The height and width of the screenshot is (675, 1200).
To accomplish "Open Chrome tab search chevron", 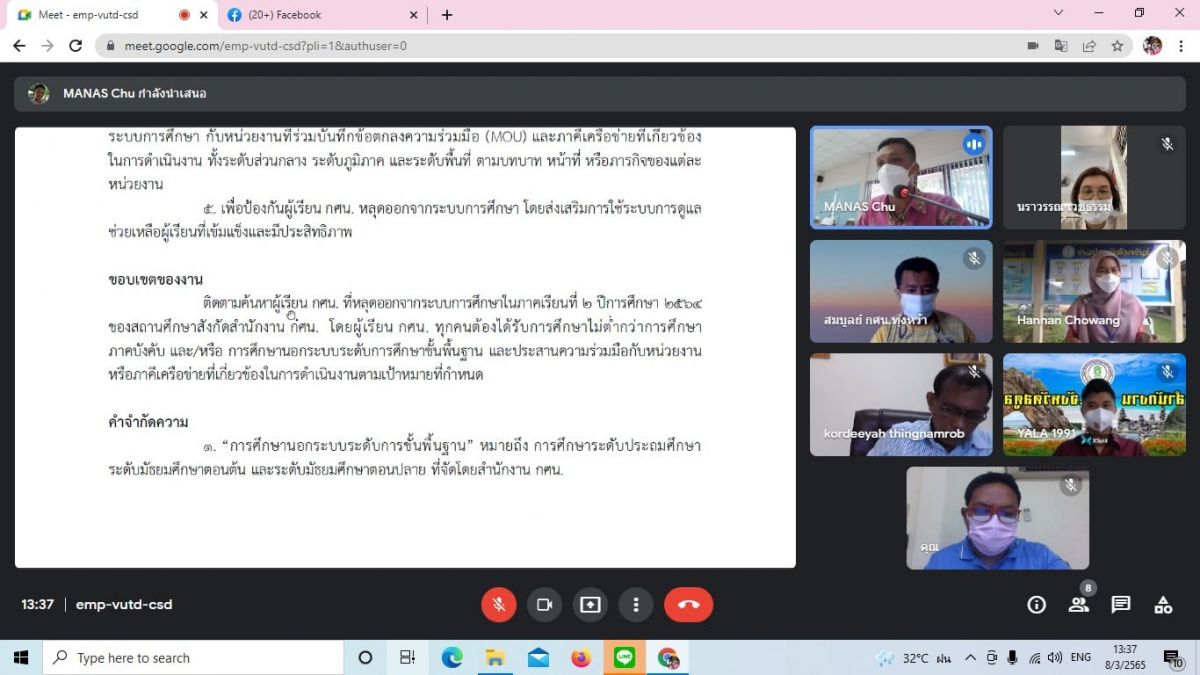I will 1059,13.
